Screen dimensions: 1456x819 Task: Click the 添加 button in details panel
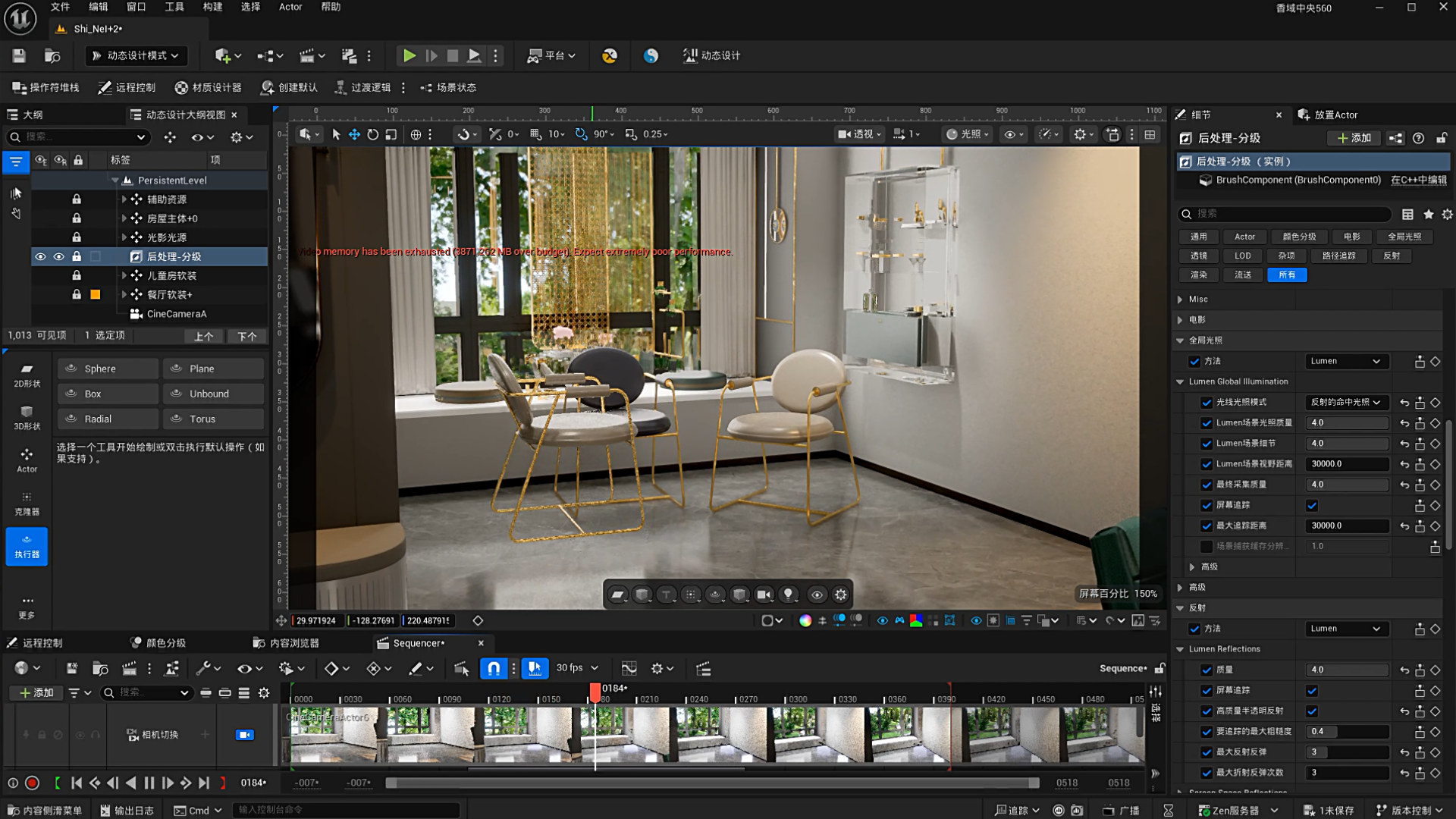tap(1354, 138)
